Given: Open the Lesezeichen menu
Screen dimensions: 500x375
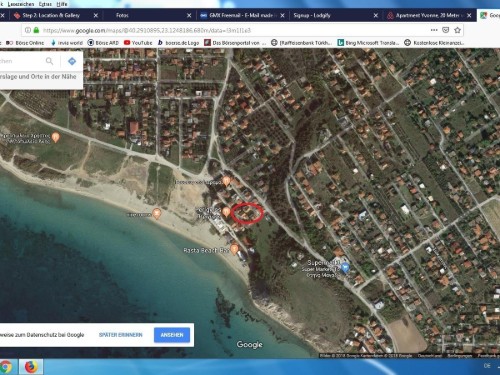Looking at the screenshot, I should [20, 4].
